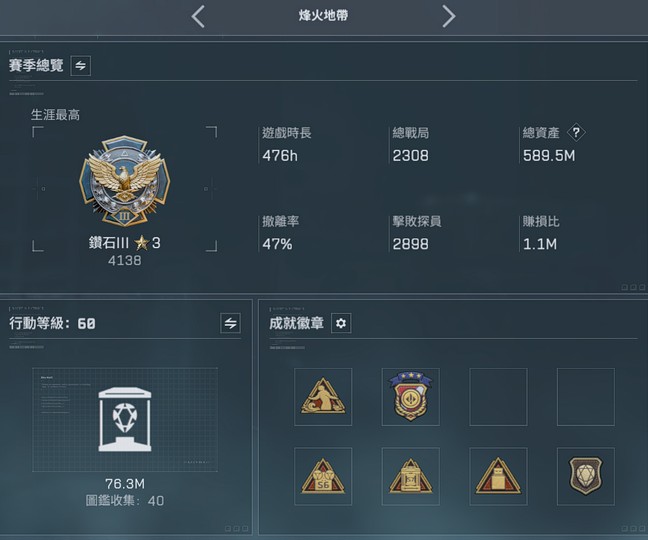Select the diamond III eagle rank emblem
This screenshot has width=648, height=540.
(124, 181)
